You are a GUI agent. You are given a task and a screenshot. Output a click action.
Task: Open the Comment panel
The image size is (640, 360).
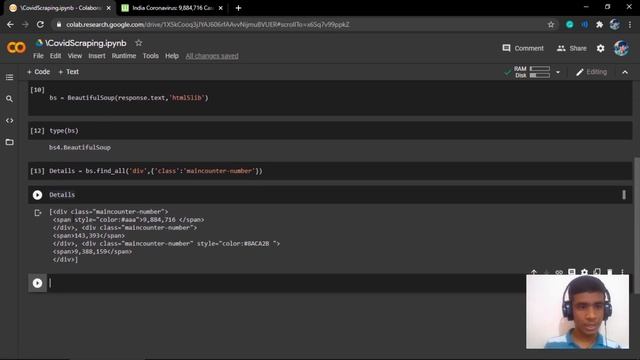point(523,48)
